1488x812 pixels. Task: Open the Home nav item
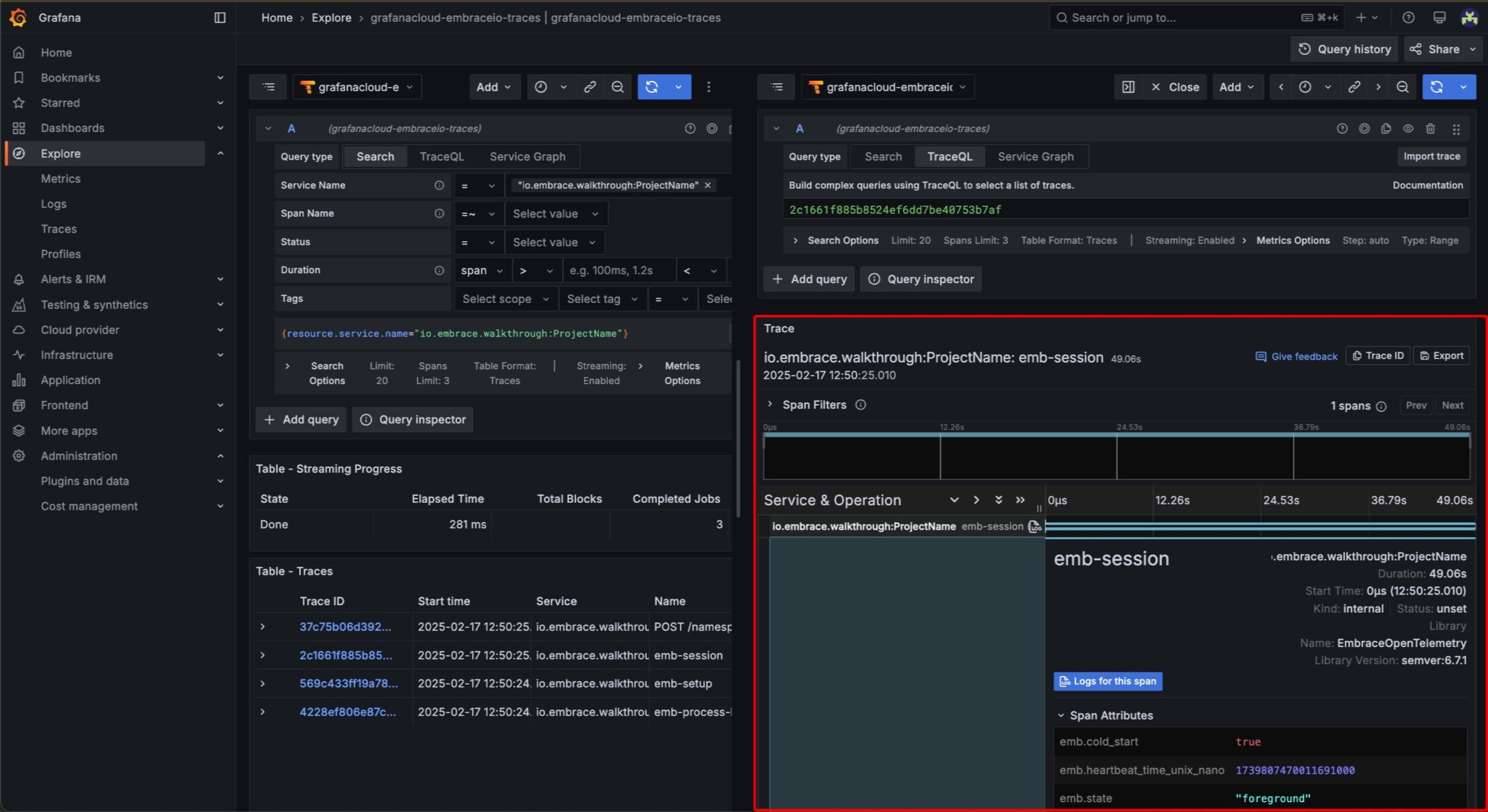[x=56, y=52]
